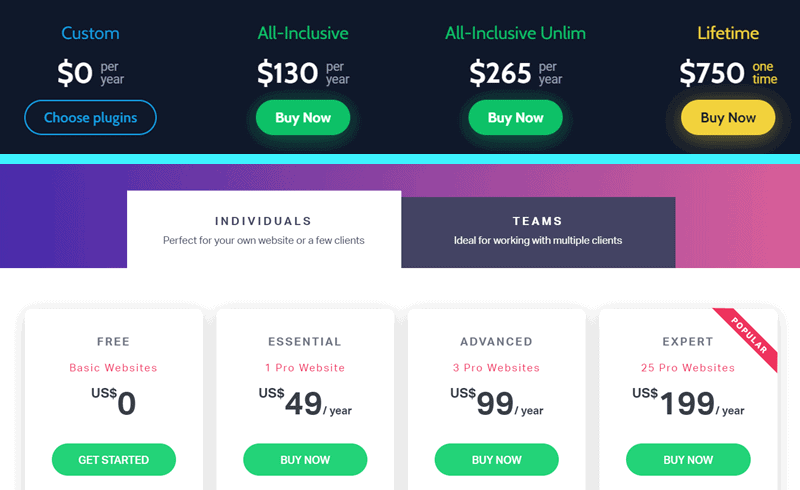Click the "3 Pro Websites" label
This screenshot has height=490, width=800.
(496, 368)
